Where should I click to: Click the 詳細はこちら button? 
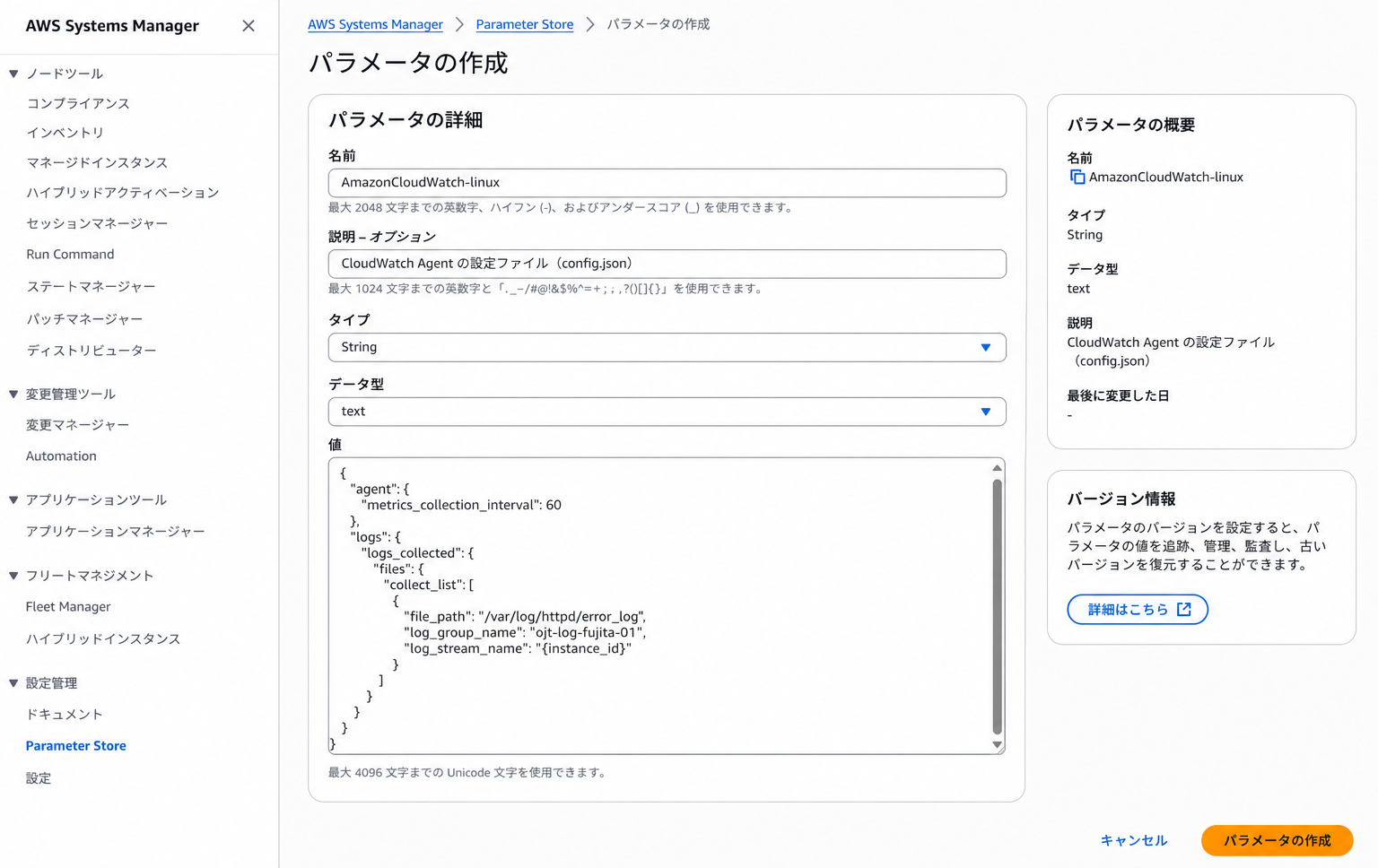point(1138,610)
